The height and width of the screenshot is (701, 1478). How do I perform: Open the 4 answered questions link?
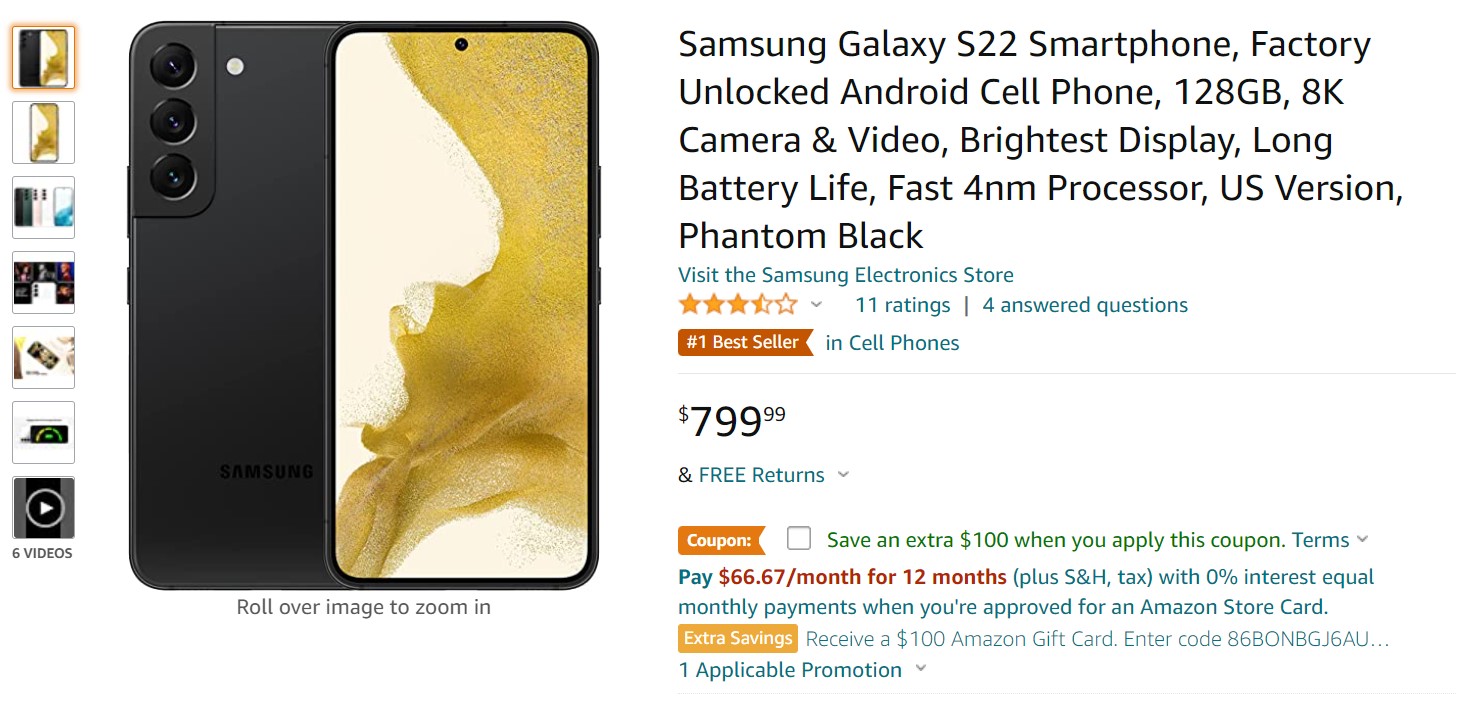coord(1085,305)
